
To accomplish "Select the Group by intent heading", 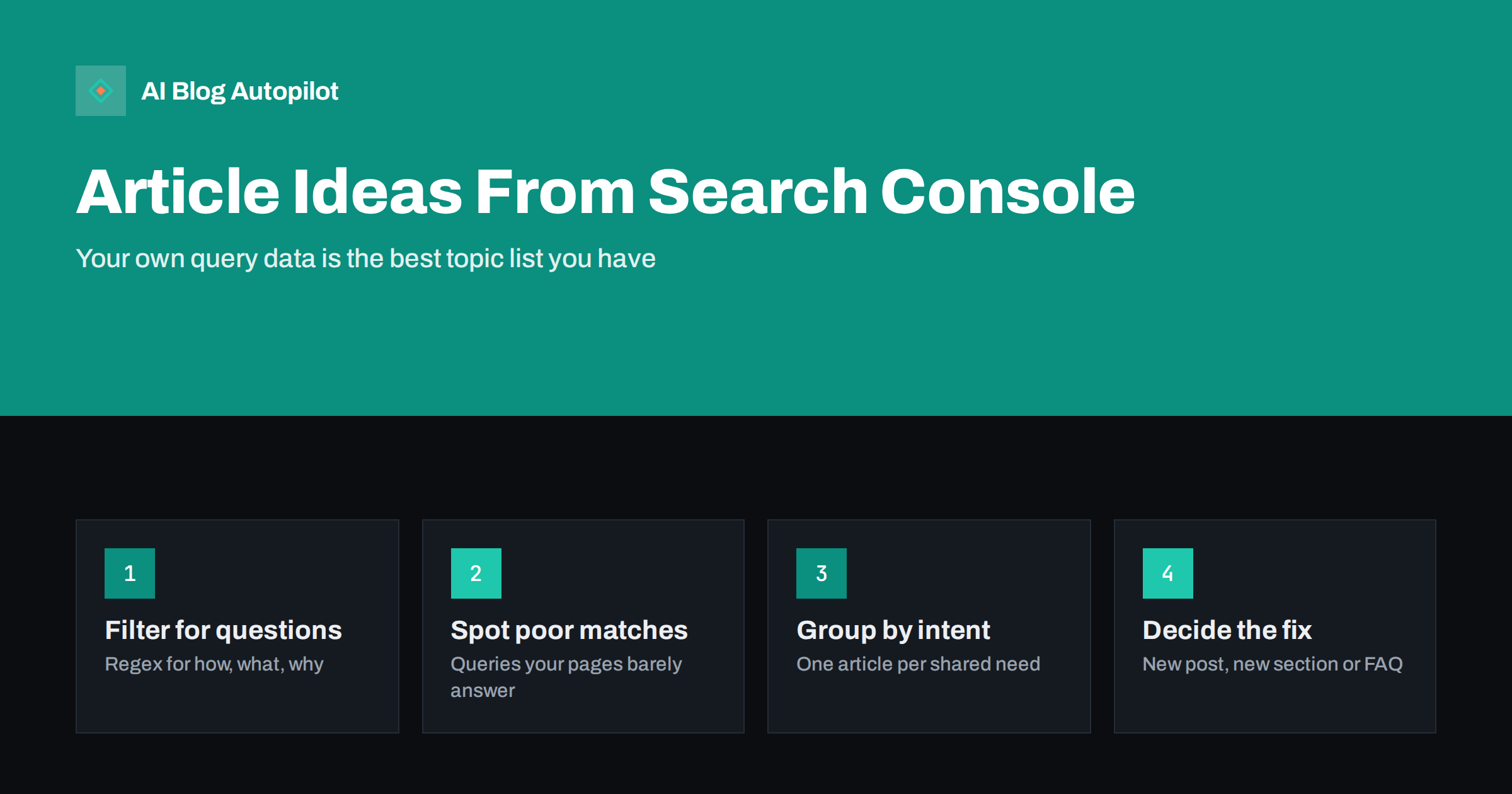I will [x=893, y=631].
